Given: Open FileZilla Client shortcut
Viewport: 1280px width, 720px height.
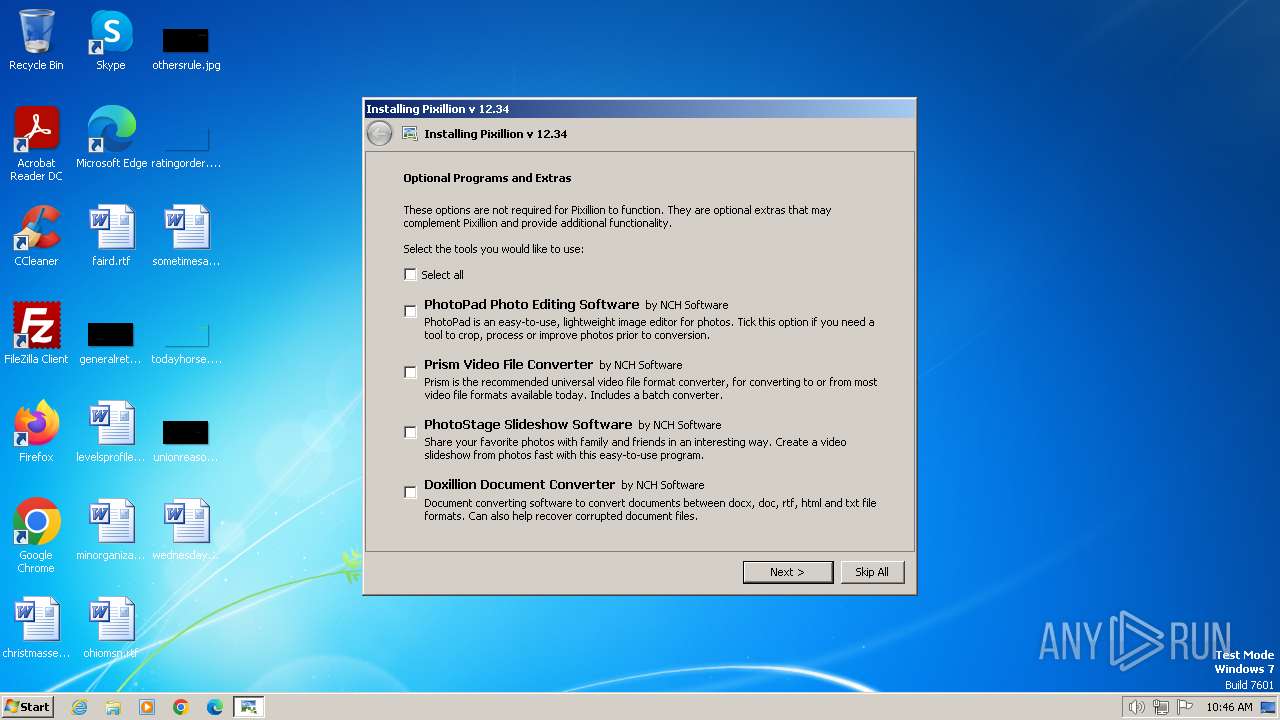Looking at the screenshot, I should pos(36,334).
